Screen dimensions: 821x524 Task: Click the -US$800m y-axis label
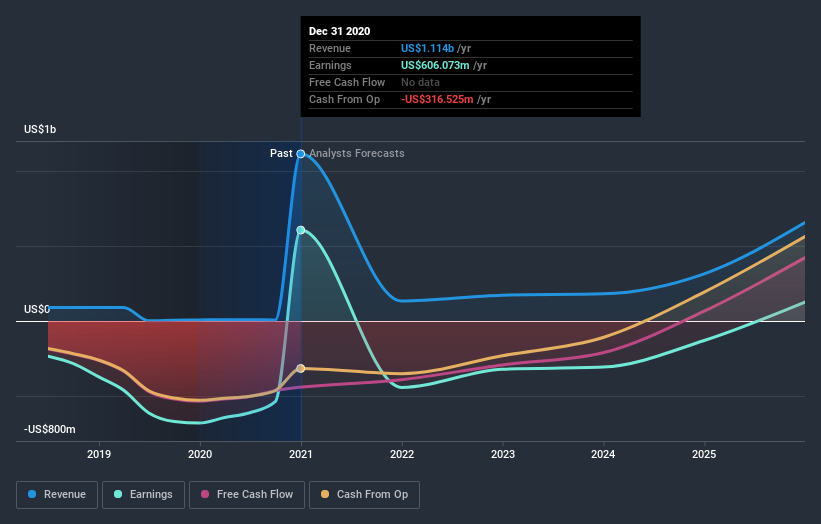[50, 429]
